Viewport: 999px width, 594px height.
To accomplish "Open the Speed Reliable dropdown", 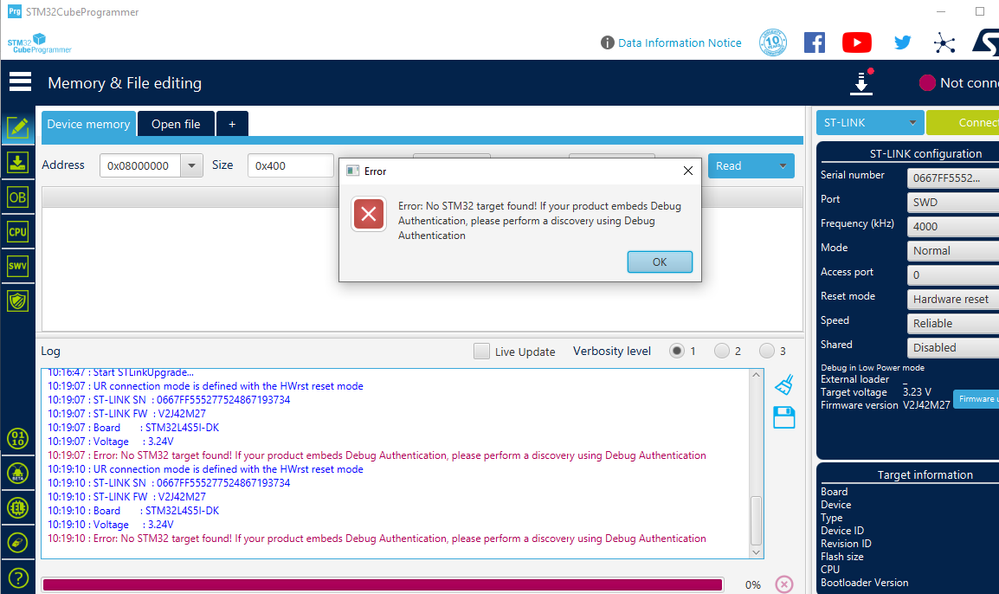I will tap(953, 323).
